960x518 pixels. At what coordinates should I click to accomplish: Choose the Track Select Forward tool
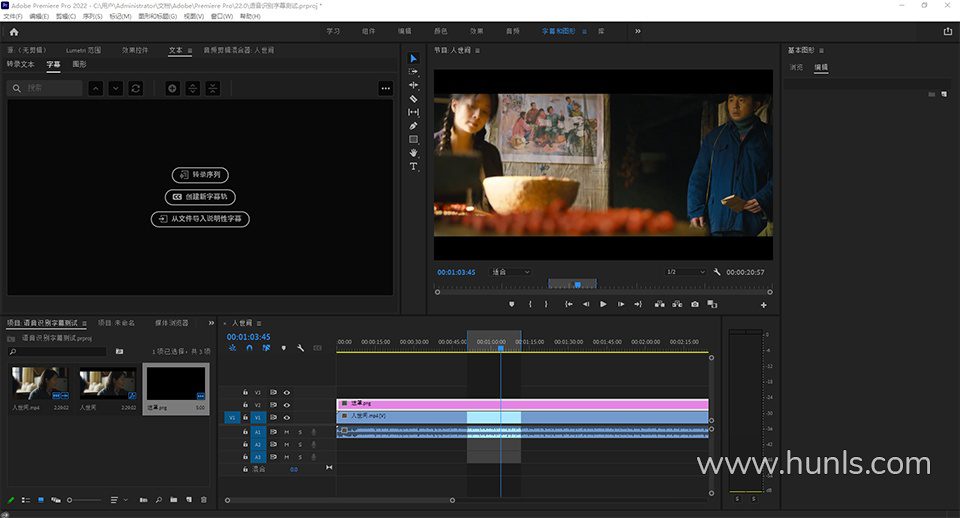click(x=413, y=72)
